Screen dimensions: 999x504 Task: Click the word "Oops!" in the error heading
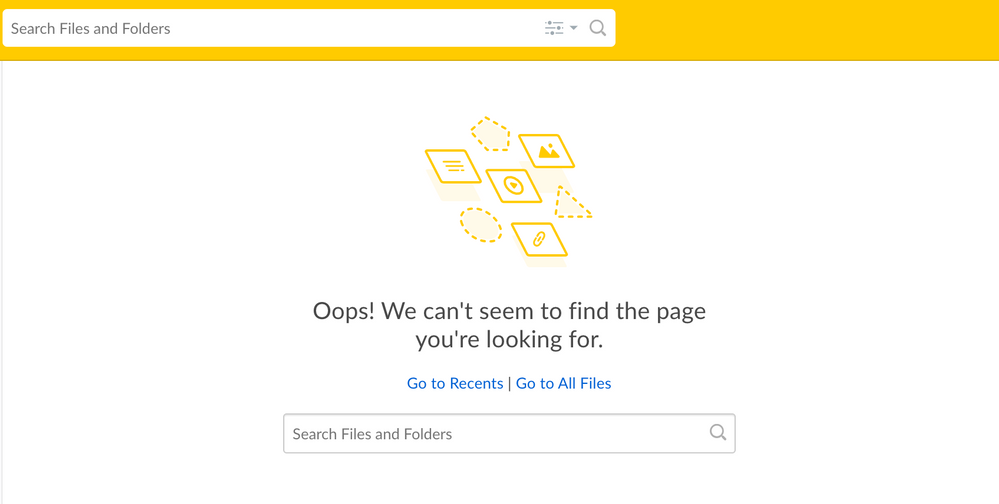click(x=343, y=312)
